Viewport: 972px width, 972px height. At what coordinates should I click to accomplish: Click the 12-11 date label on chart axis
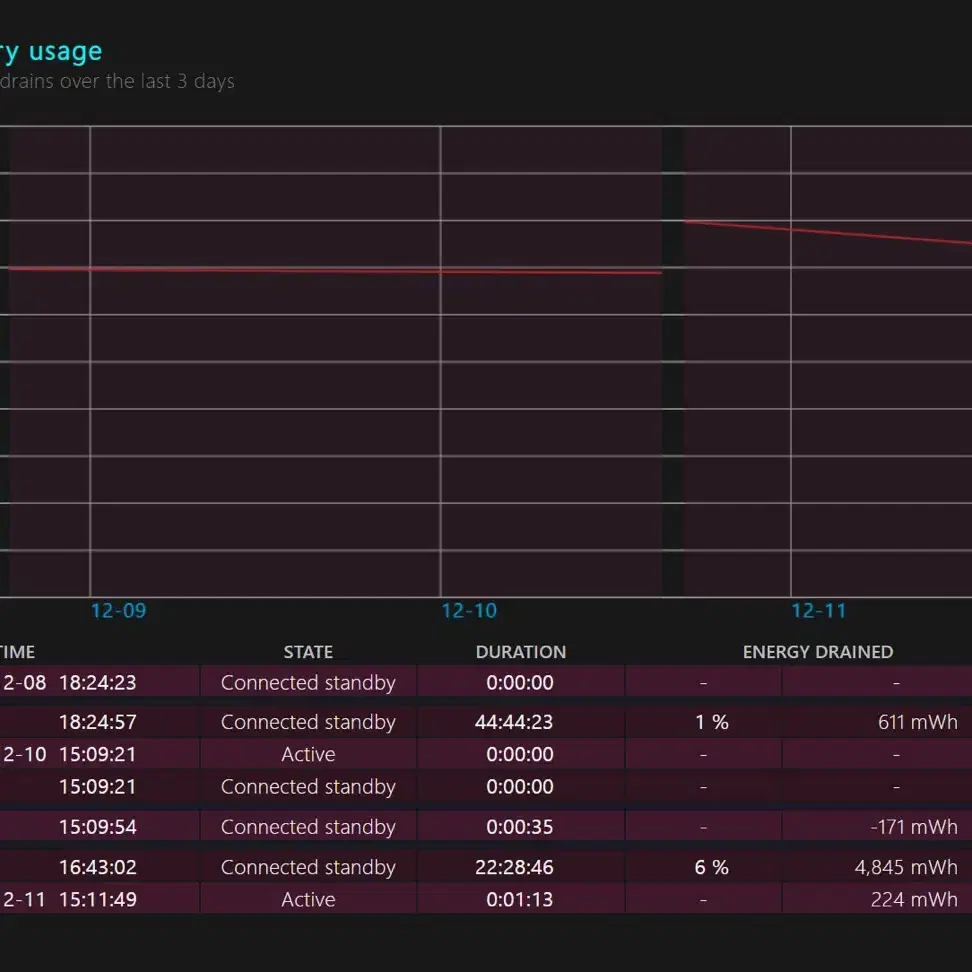click(x=819, y=611)
